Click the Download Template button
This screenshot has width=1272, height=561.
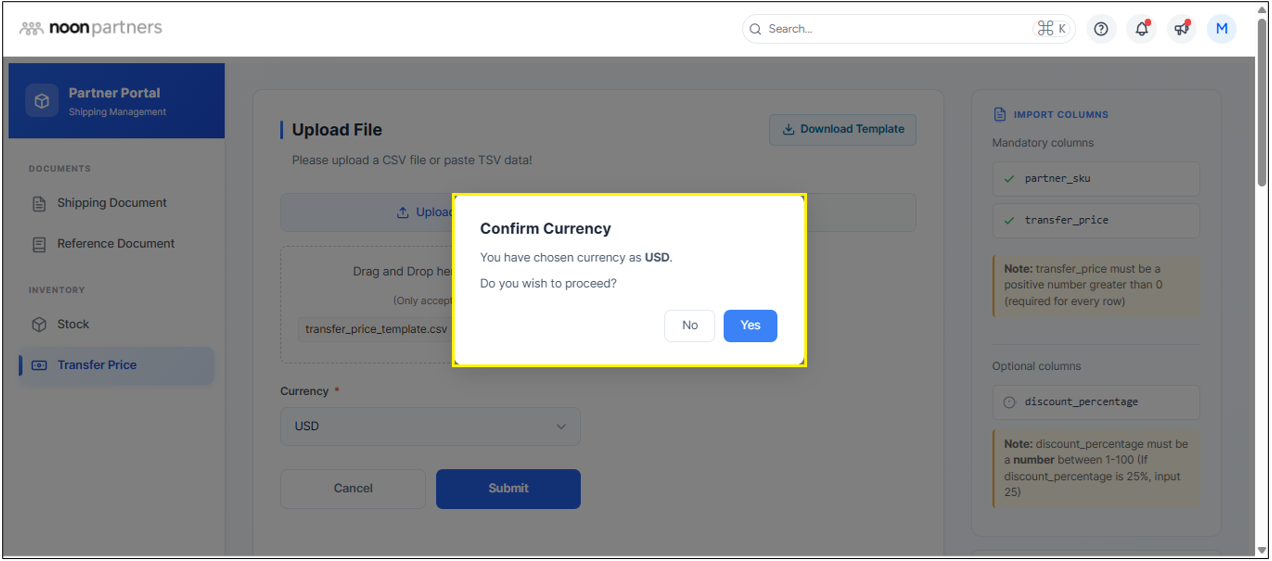[x=842, y=129]
